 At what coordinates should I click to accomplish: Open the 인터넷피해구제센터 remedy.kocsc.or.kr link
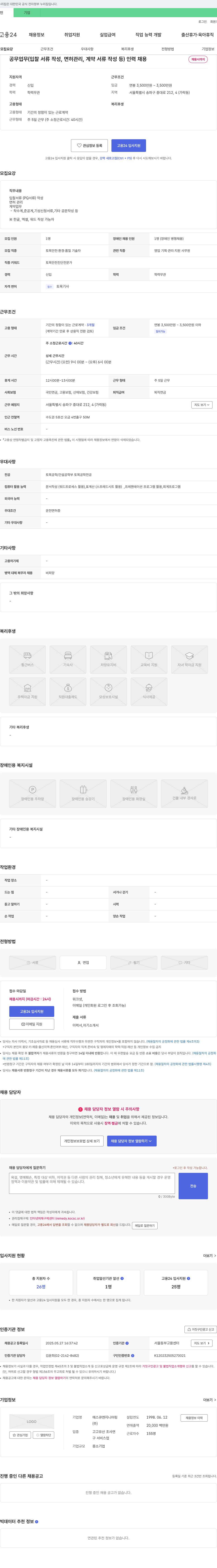(57, 1219)
